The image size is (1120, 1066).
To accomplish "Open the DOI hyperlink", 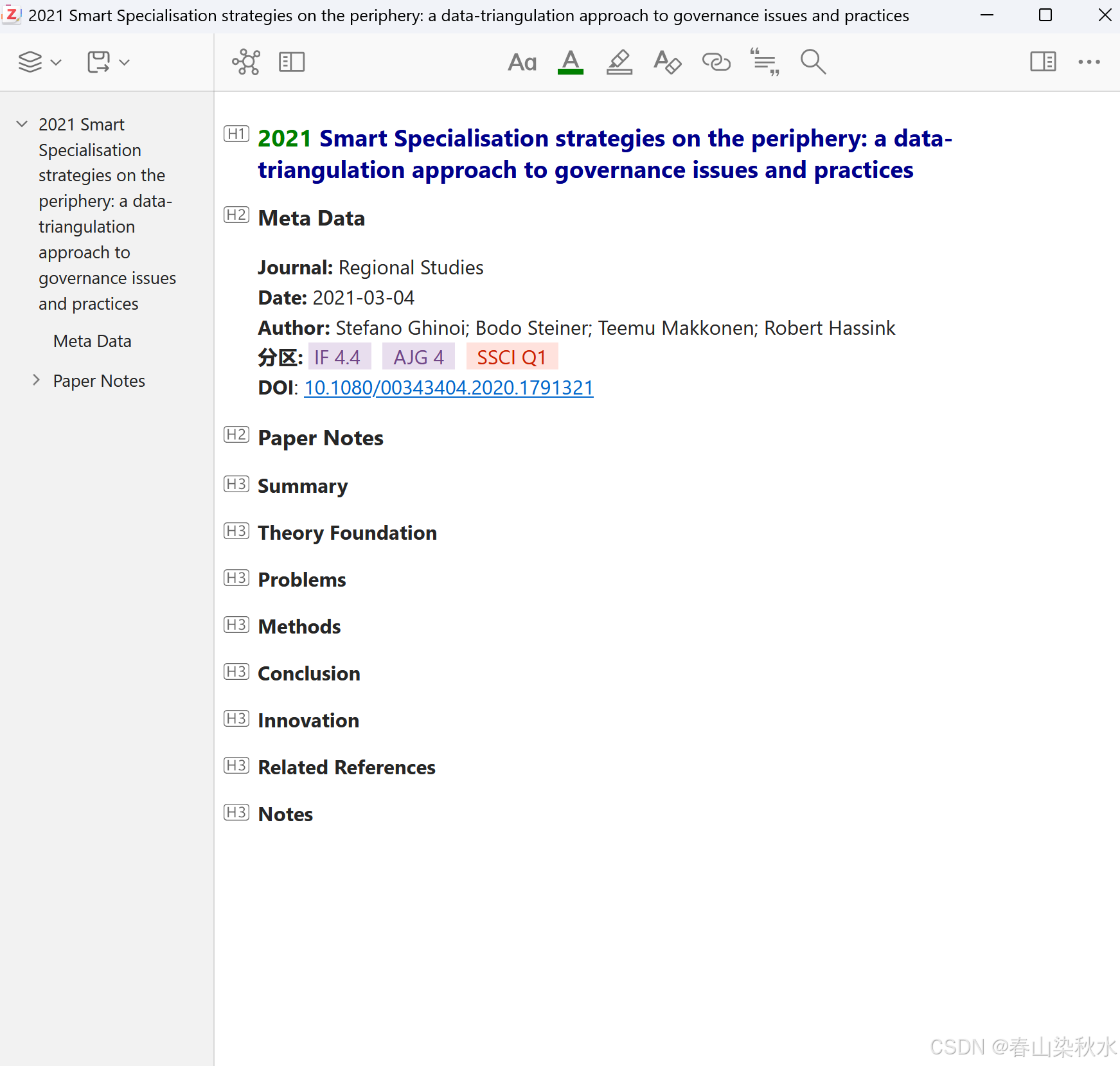I will coord(448,387).
